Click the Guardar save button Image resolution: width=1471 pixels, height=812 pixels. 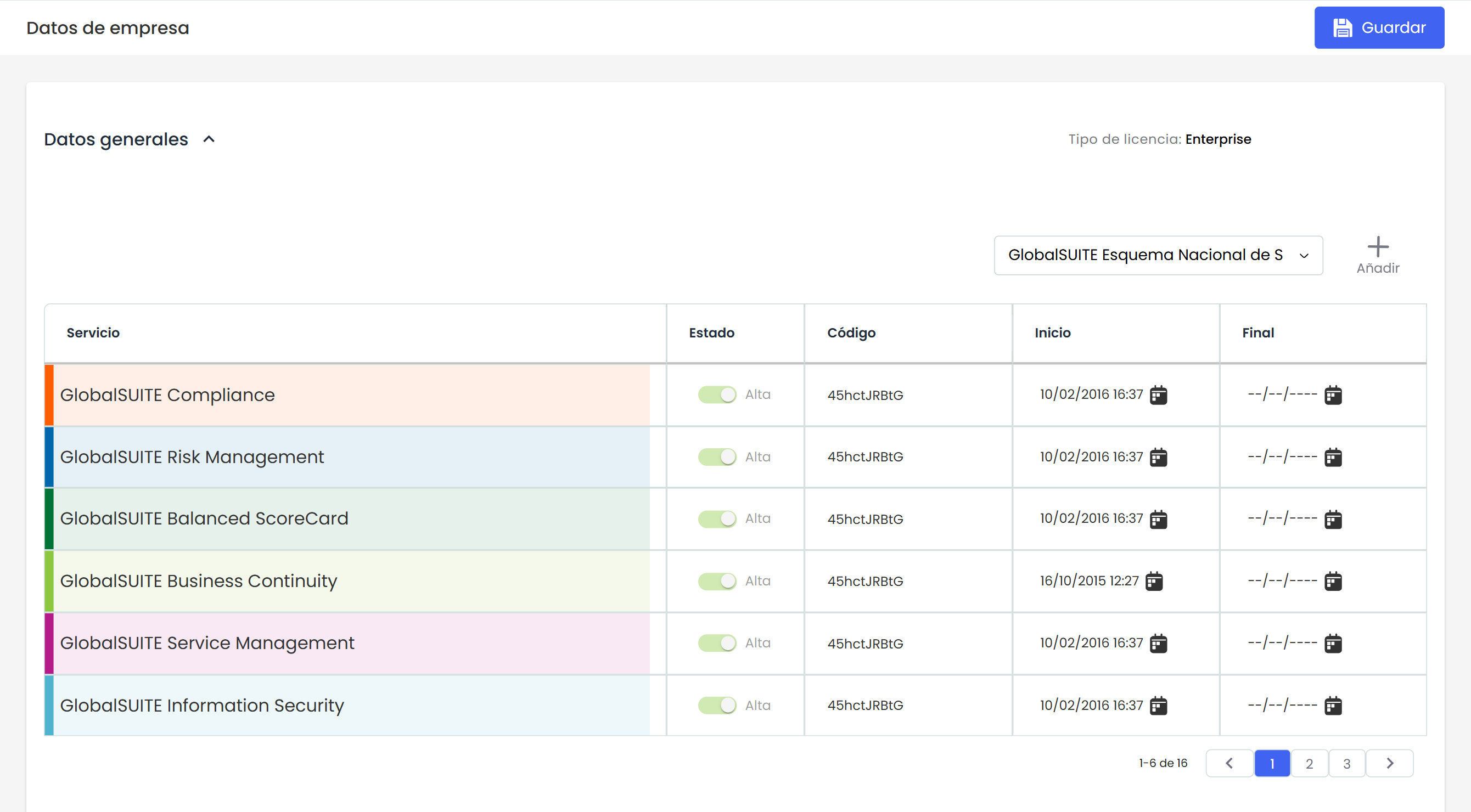point(1379,27)
